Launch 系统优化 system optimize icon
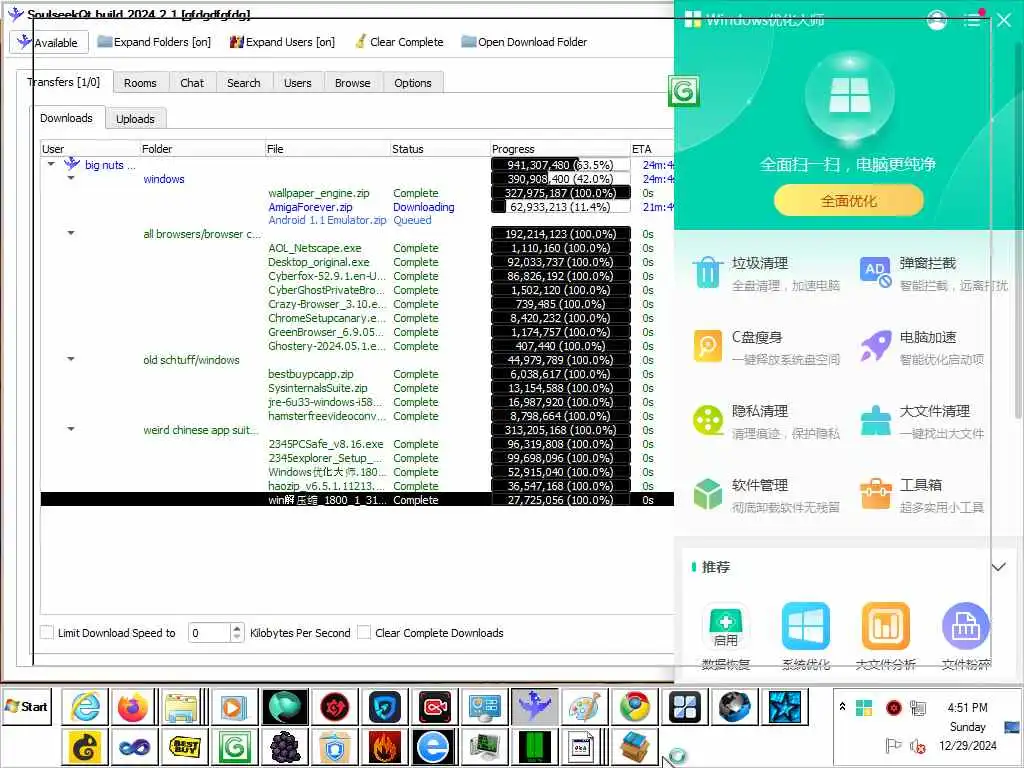This screenshot has height=768, width=1024. pyautogui.click(x=806, y=627)
